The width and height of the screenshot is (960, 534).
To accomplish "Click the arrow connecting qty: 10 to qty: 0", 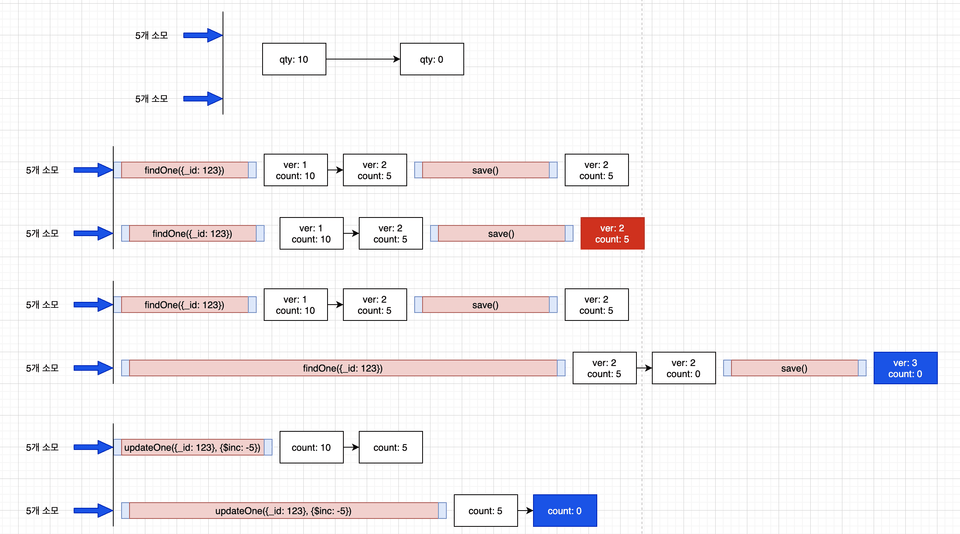I will pyautogui.click(x=363, y=59).
